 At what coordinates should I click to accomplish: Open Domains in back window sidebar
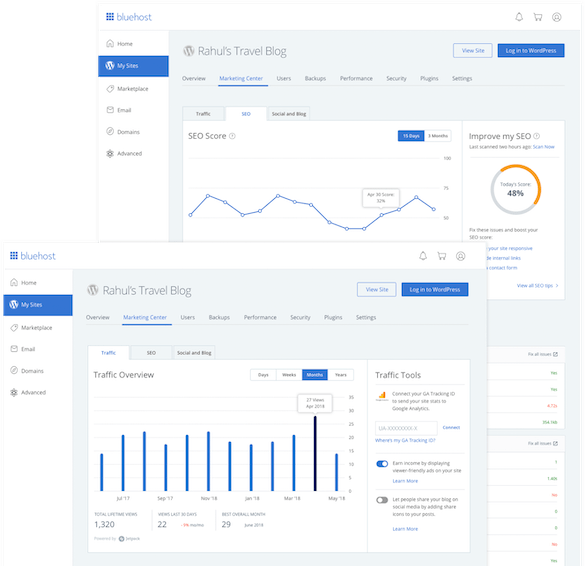[x=123, y=132]
